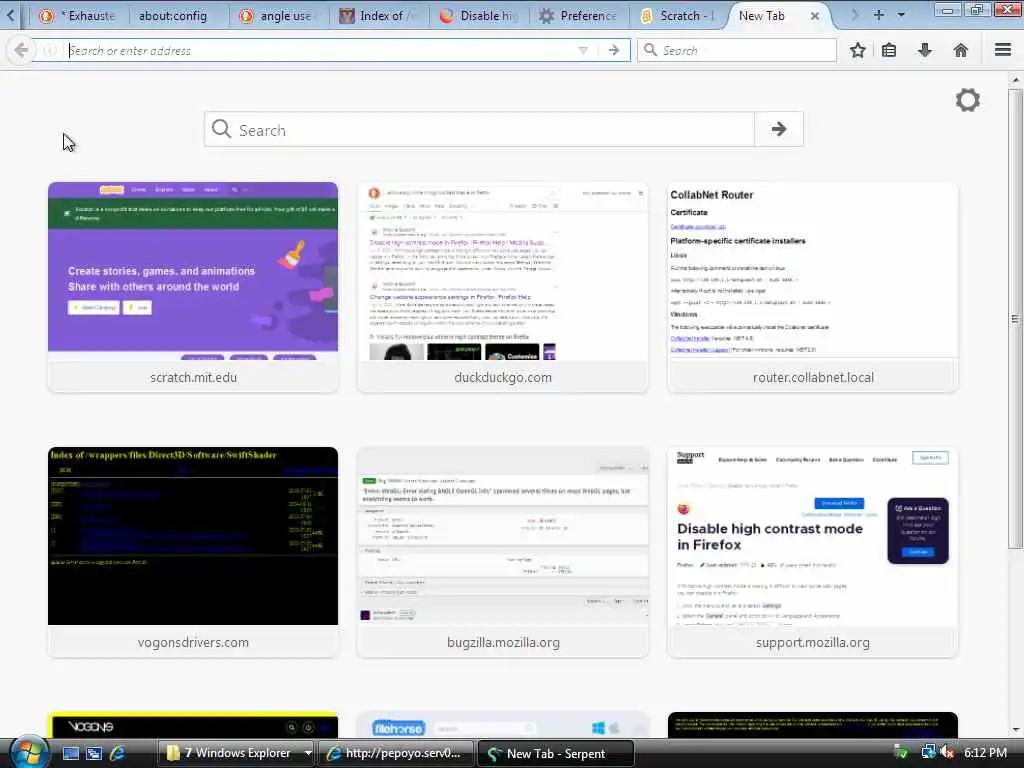Image resolution: width=1024 pixels, height=768 pixels.
Task: Switch to the Preferences tab
Action: point(580,16)
